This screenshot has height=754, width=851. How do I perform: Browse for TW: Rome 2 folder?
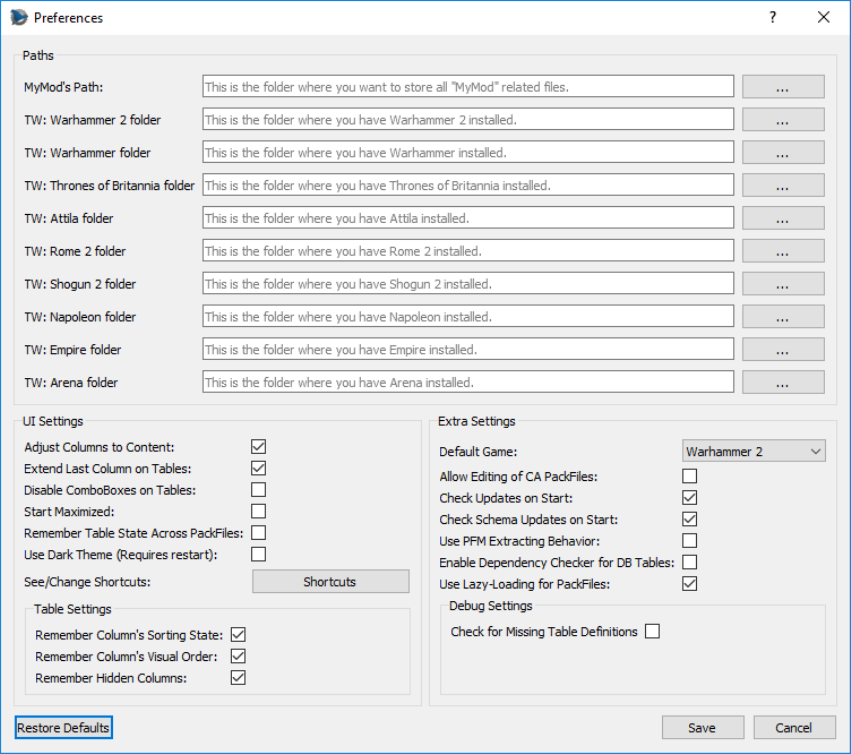(x=783, y=251)
